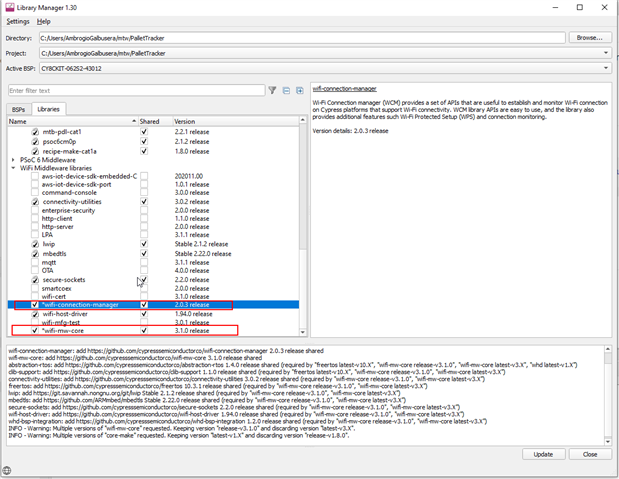
Task: Check the command-console library checkbox
Action: (35, 192)
